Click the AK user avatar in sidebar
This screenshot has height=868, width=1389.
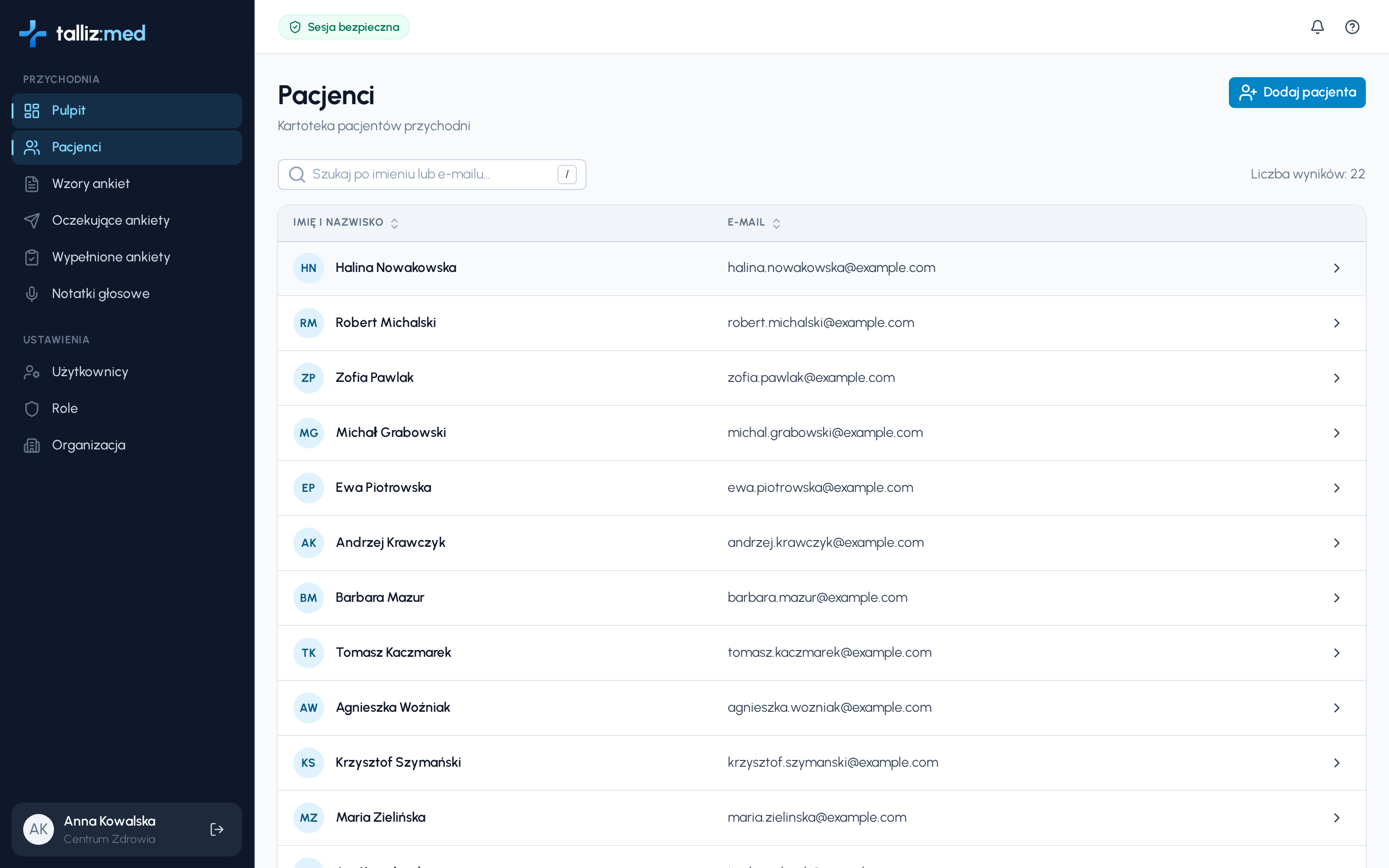tap(39, 829)
